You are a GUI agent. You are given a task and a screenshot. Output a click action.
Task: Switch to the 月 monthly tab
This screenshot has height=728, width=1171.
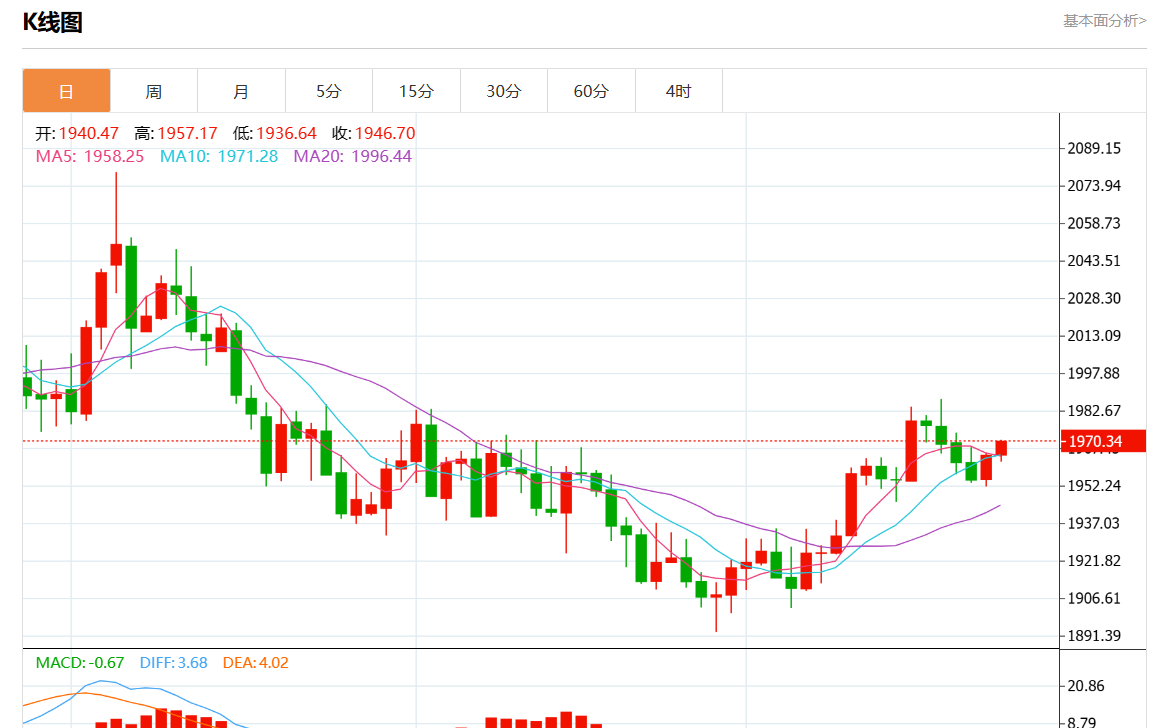click(241, 91)
